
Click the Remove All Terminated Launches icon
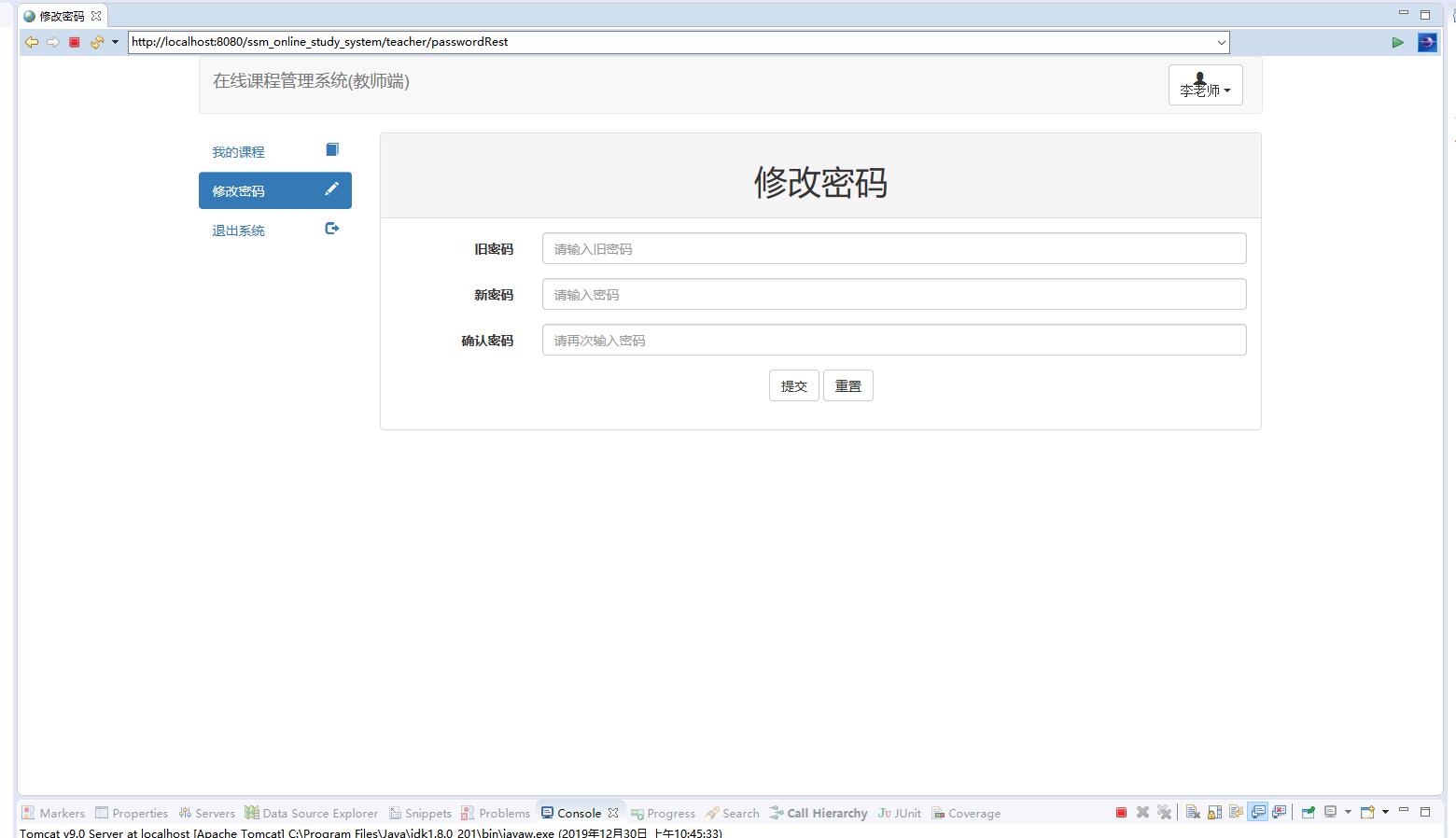[x=1165, y=812]
